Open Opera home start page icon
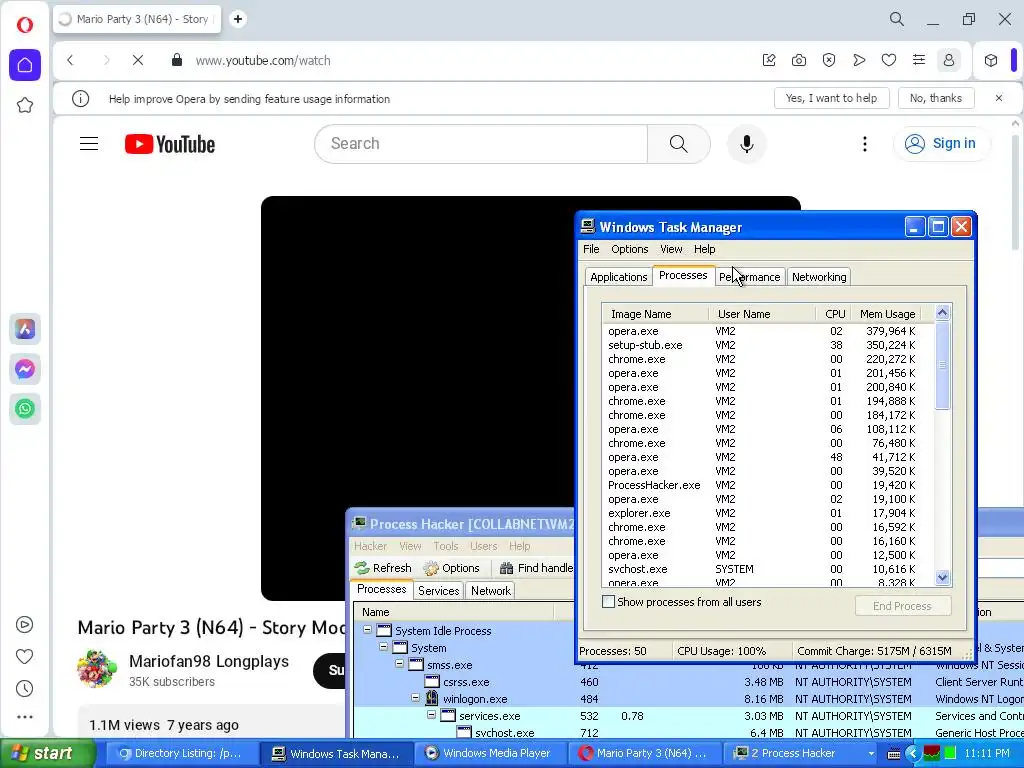 coord(25,65)
